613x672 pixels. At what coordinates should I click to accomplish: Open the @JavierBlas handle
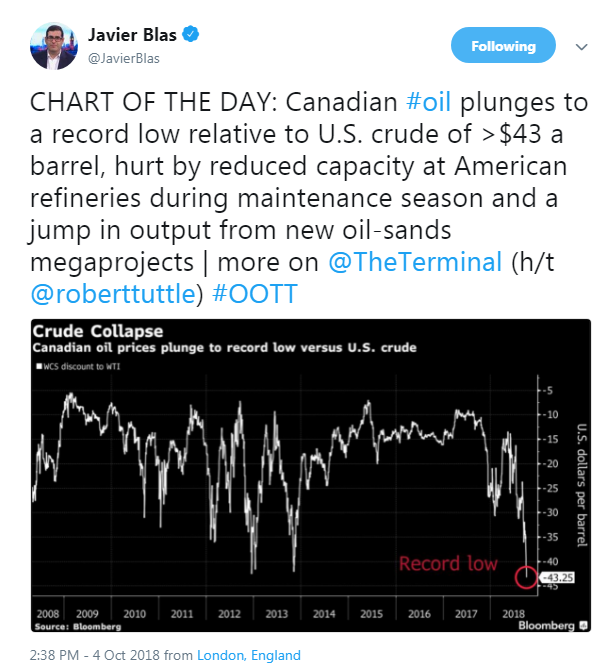tap(123, 58)
